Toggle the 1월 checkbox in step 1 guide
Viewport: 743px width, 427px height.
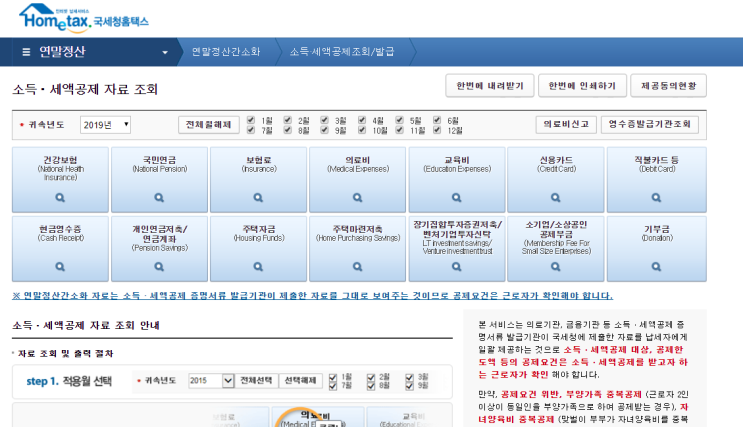click(333, 378)
